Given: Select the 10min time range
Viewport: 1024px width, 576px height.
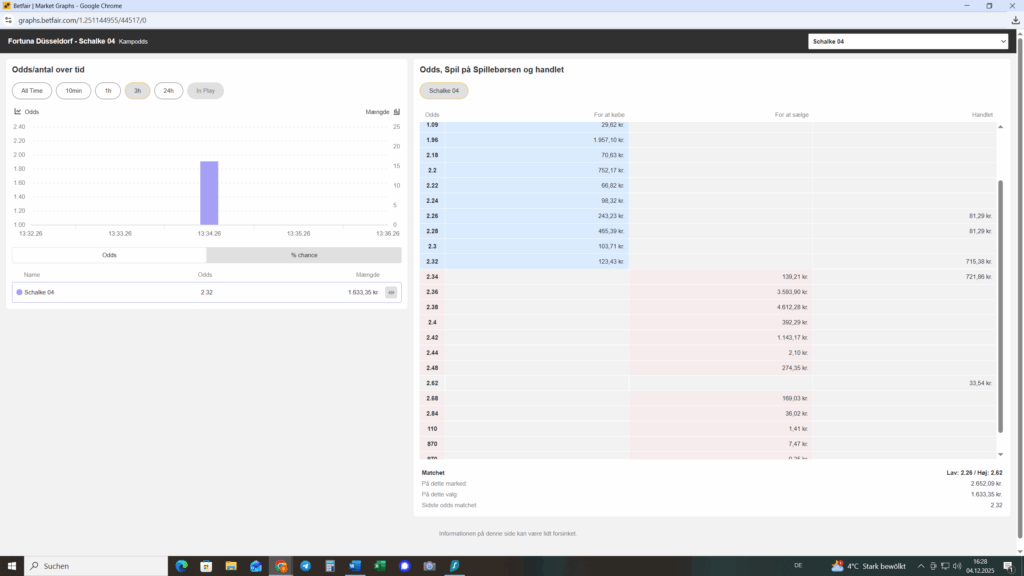Looking at the screenshot, I should tap(74, 91).
